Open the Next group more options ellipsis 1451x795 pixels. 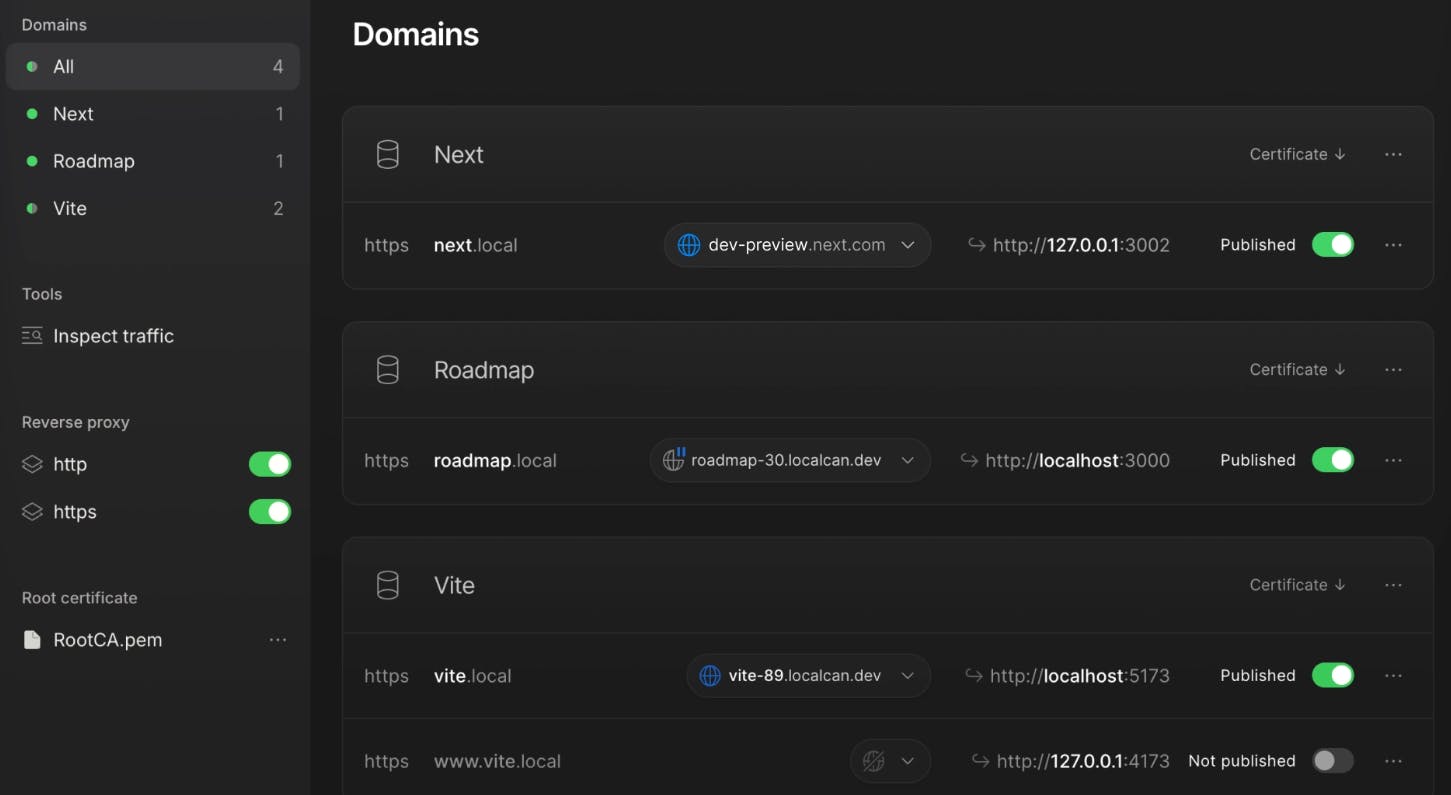point(1393,154)
